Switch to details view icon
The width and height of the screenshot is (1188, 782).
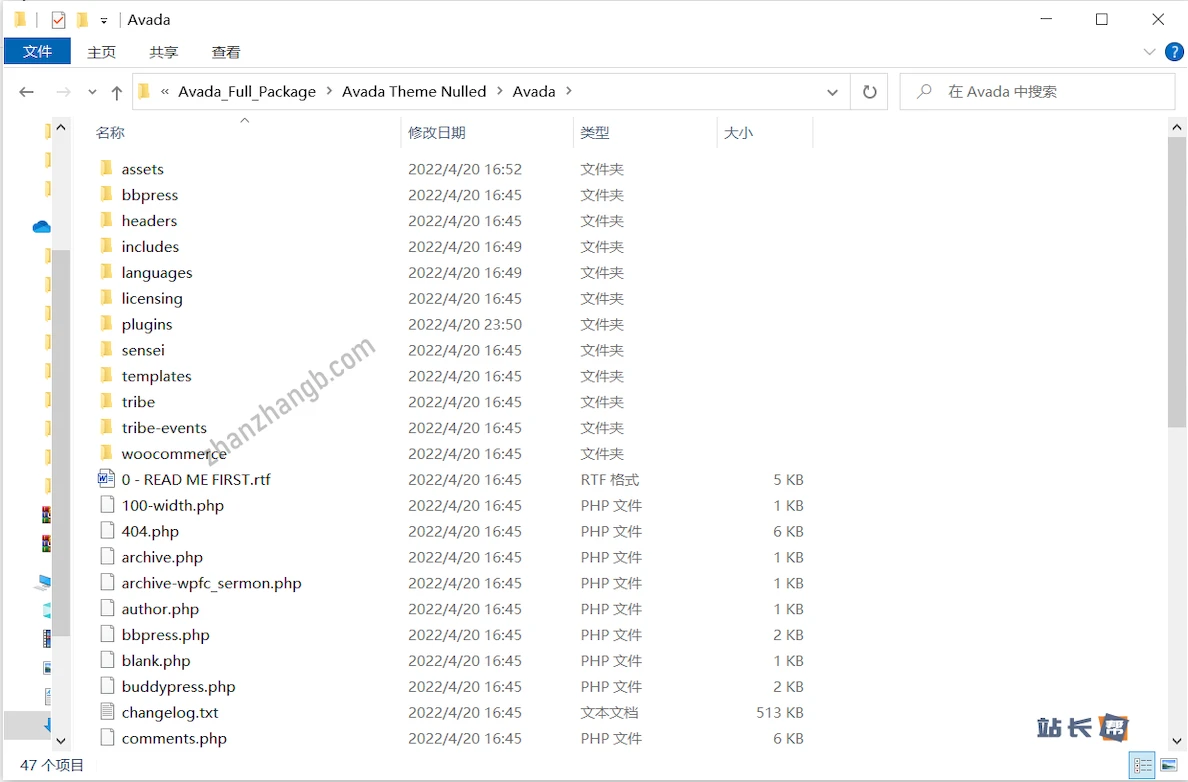[1141, 766]
